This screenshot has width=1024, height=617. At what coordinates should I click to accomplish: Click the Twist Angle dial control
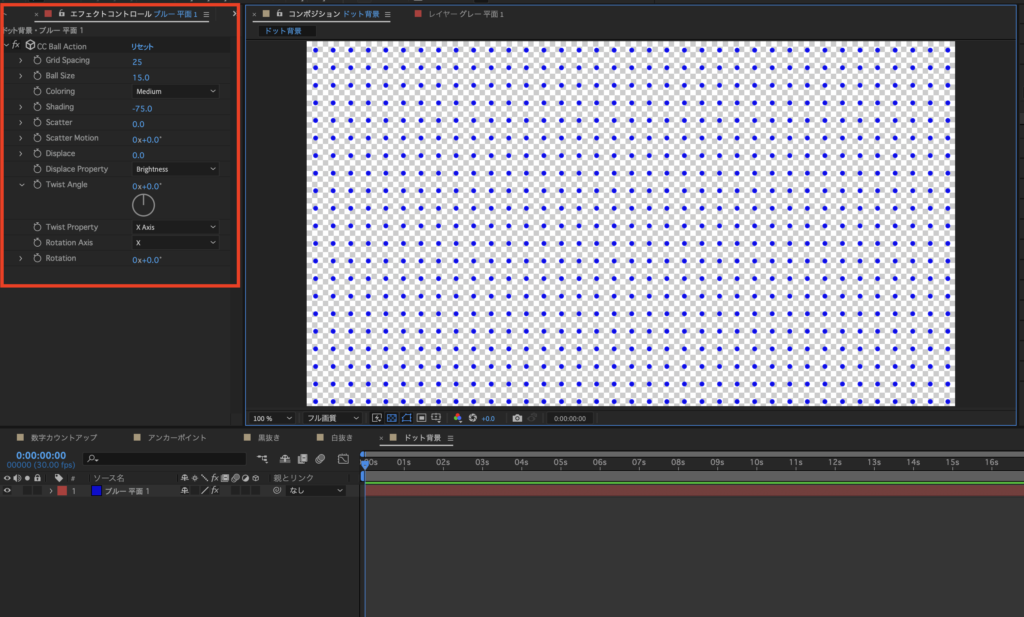click(143, 205)
